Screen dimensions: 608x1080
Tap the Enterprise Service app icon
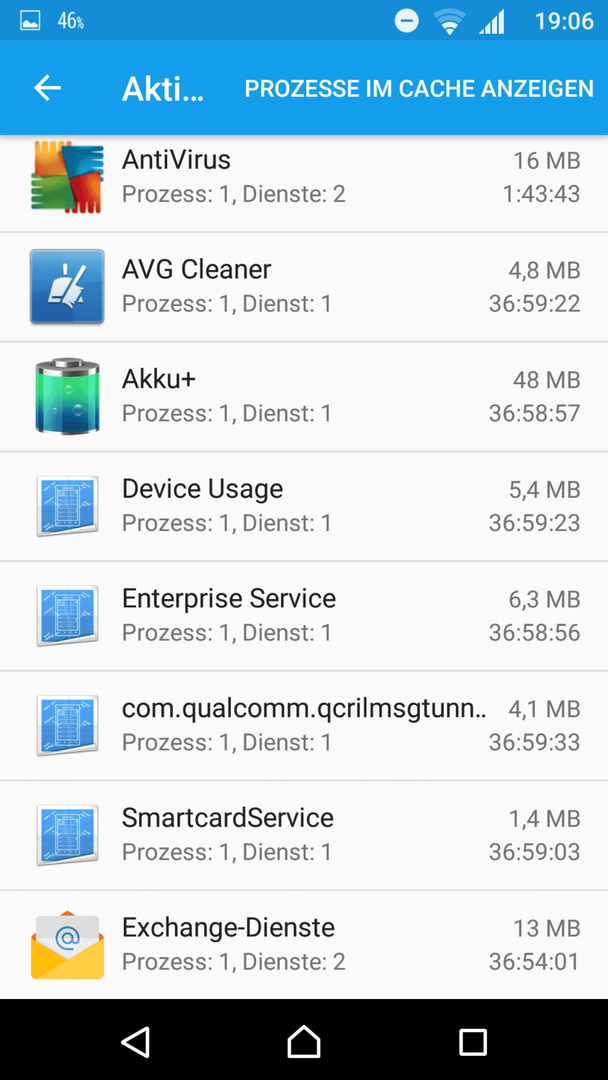(x=67, y=616)
